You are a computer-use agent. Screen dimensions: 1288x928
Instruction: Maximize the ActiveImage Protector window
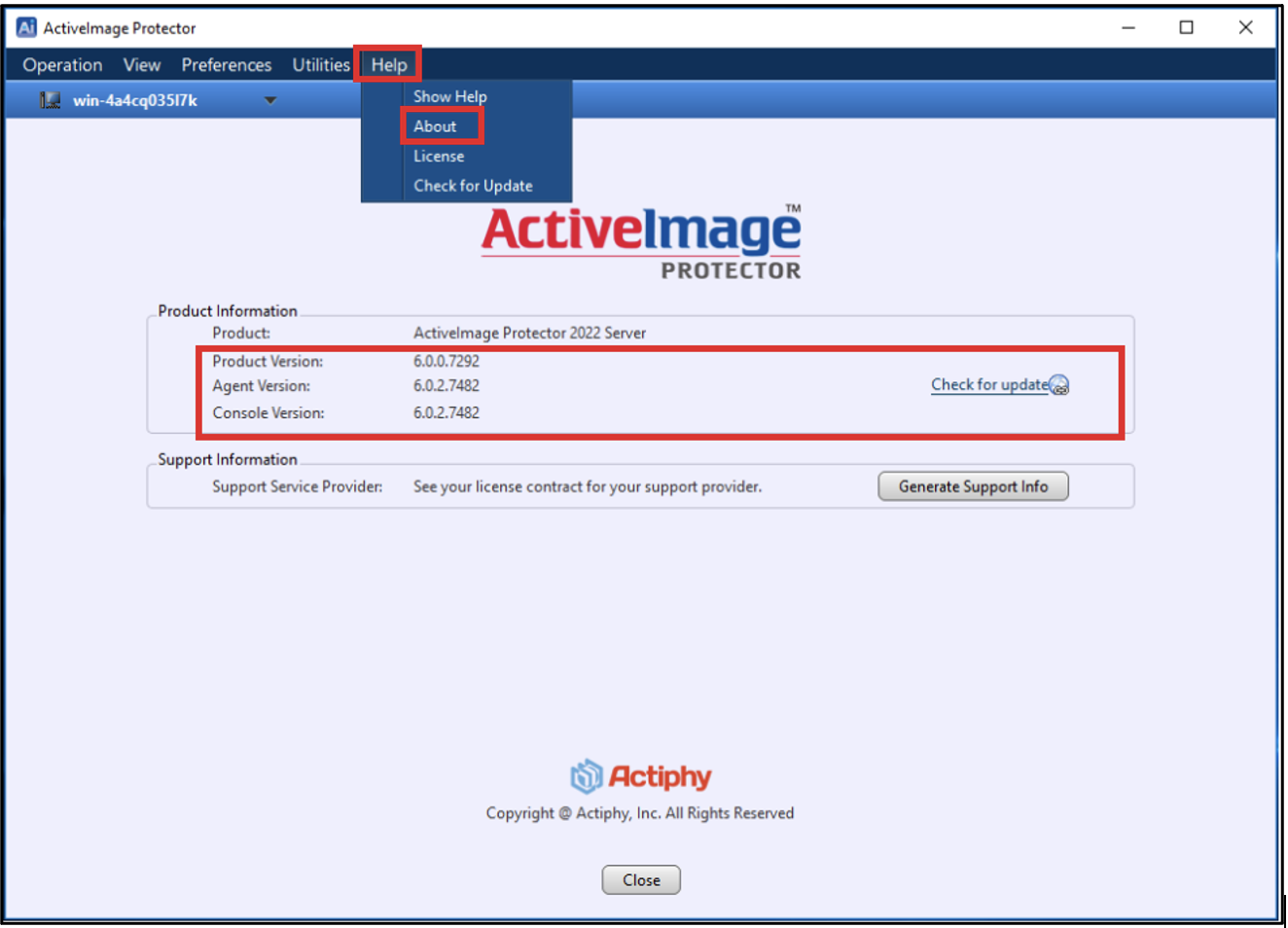(x=1186, y=27)
